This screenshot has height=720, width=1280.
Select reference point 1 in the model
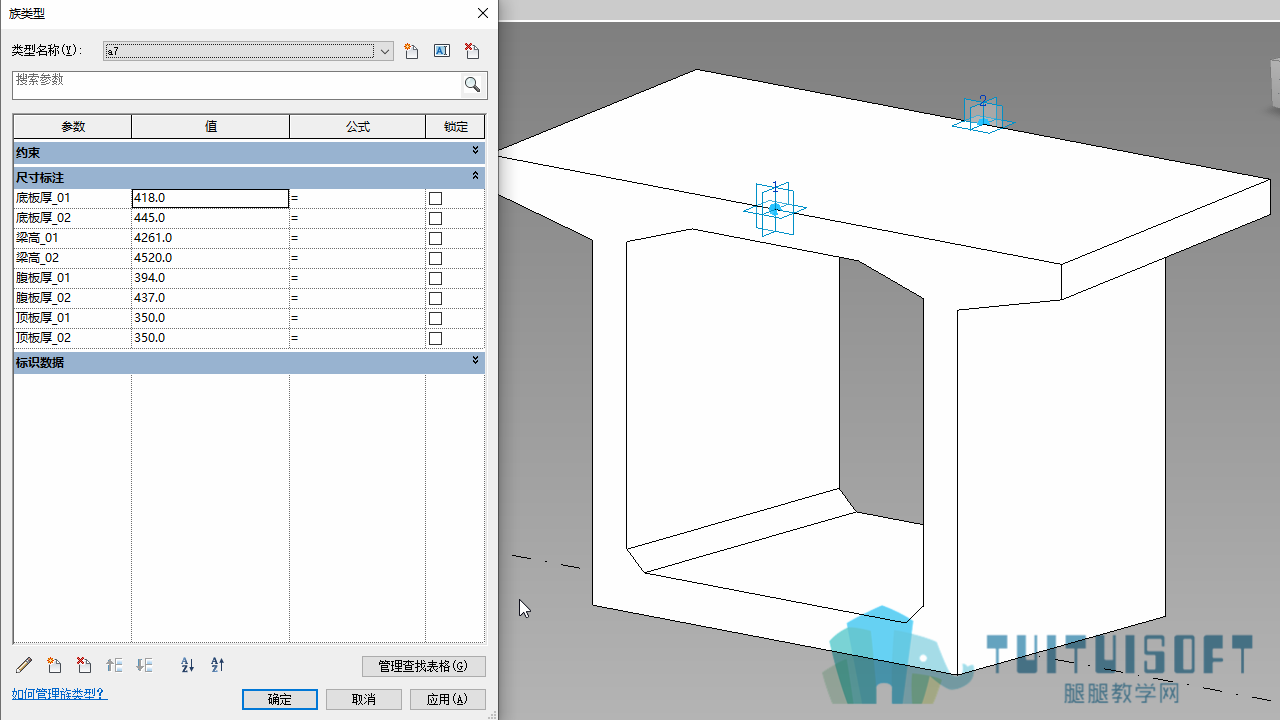pyautogui.click(x=774, y=208)
